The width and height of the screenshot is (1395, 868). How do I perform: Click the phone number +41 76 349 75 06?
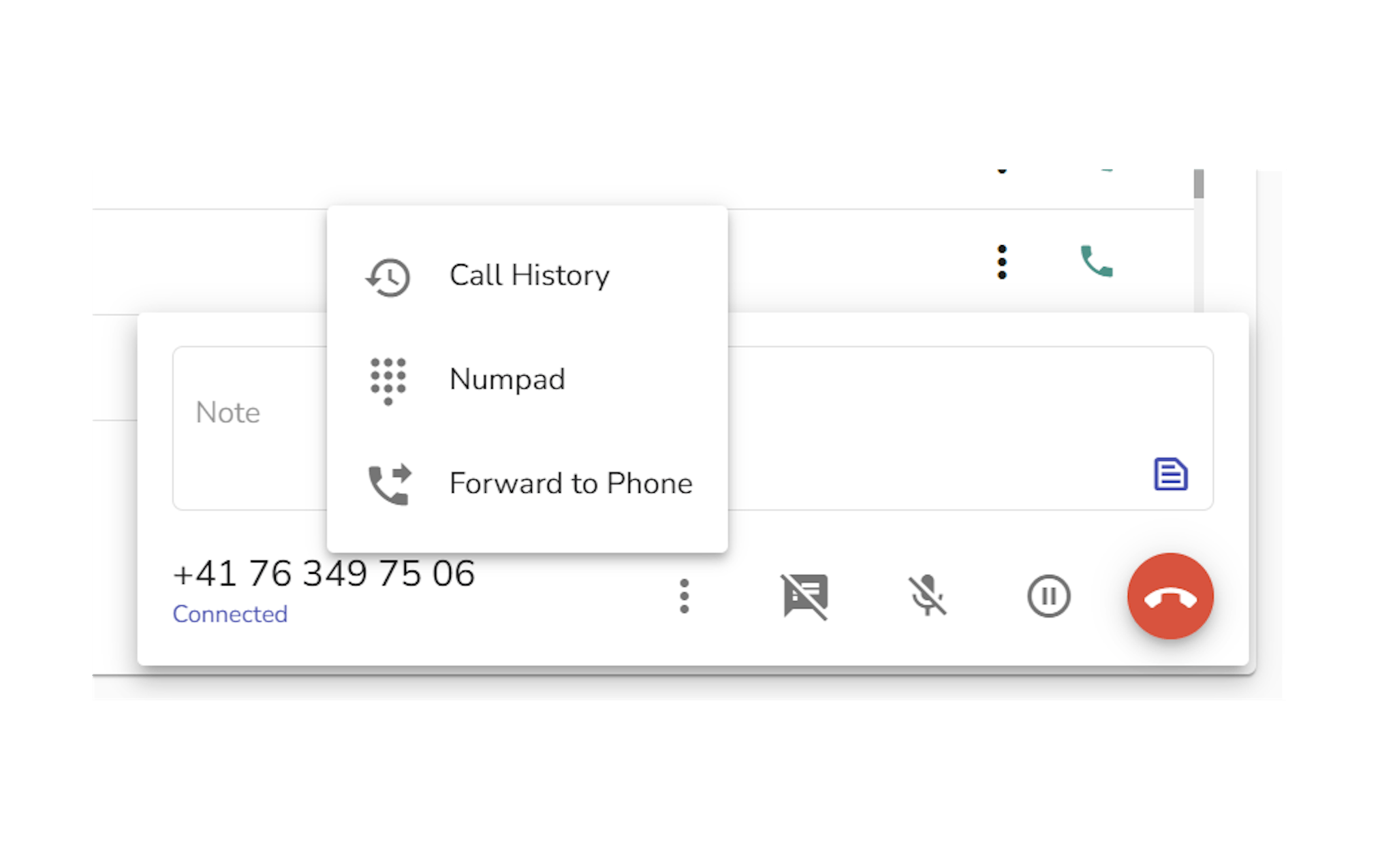[324, 573]
